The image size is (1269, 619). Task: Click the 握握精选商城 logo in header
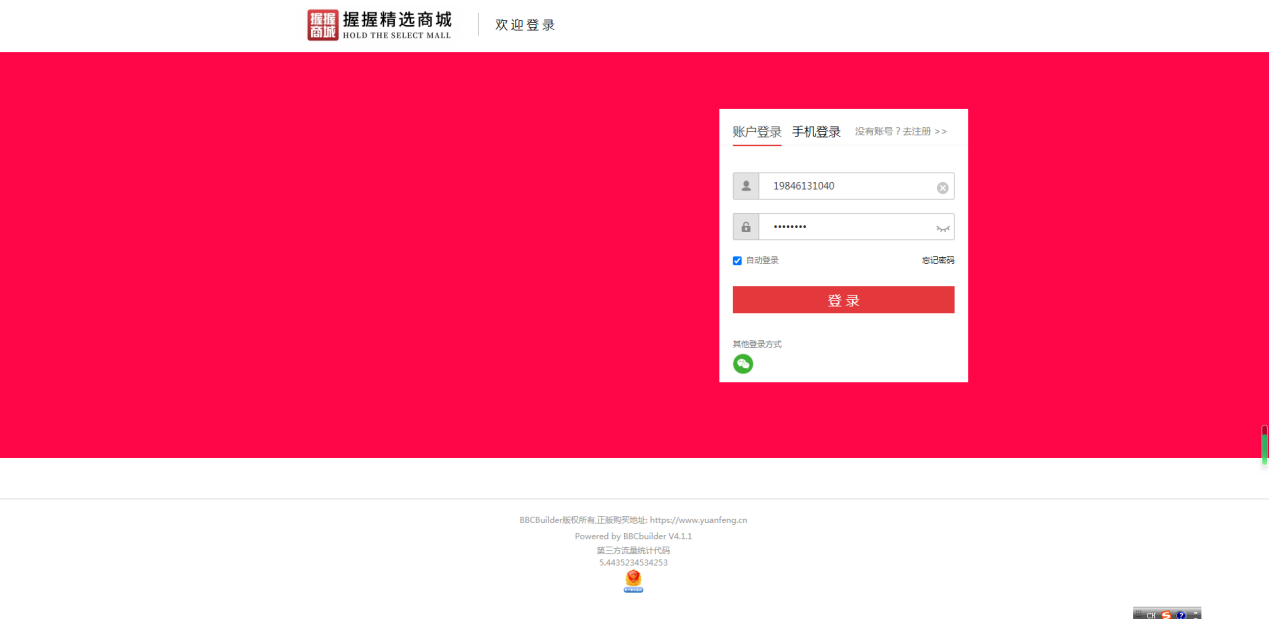point(379,25)
